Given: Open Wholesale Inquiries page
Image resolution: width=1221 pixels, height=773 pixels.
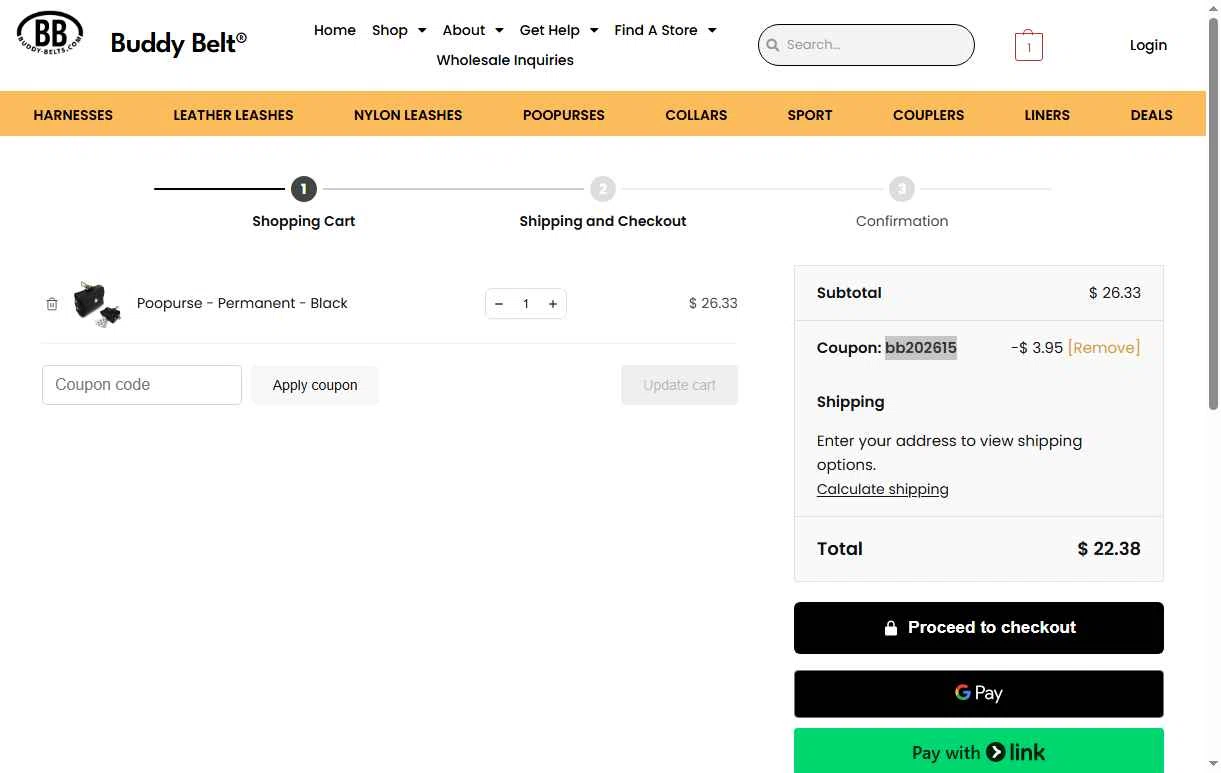Looking at the screenshot, I should (x=505, y=60).
